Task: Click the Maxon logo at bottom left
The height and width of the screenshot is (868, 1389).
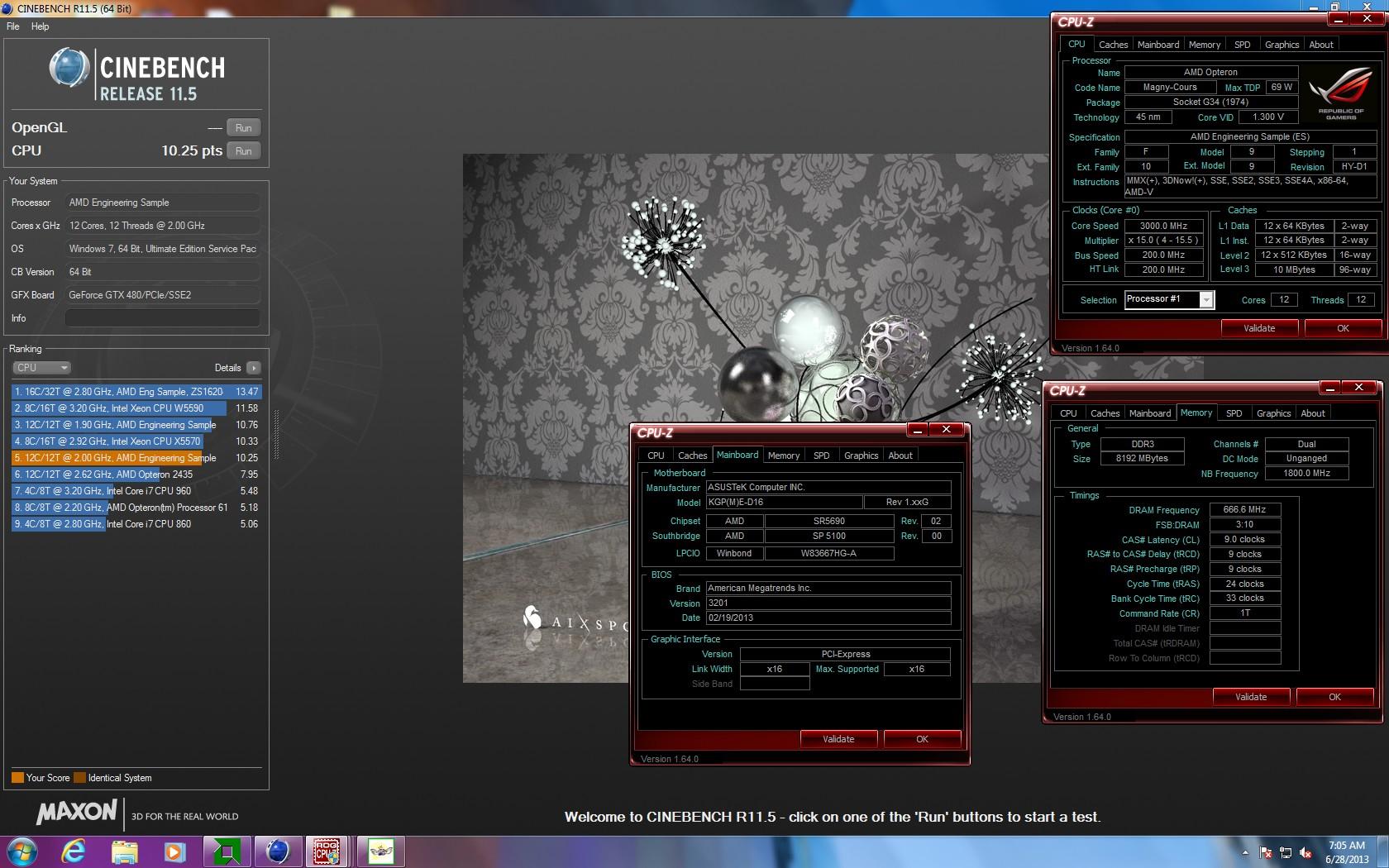Action: [77, 813]
